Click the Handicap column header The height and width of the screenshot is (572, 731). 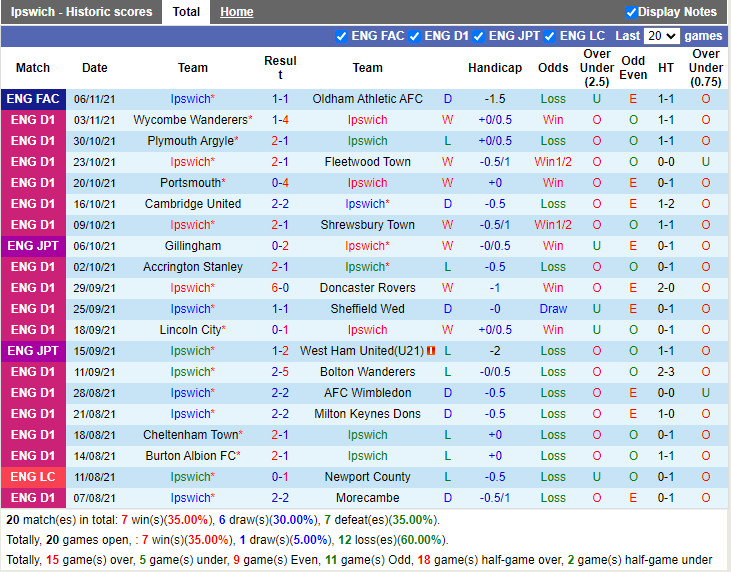[494, 68]
